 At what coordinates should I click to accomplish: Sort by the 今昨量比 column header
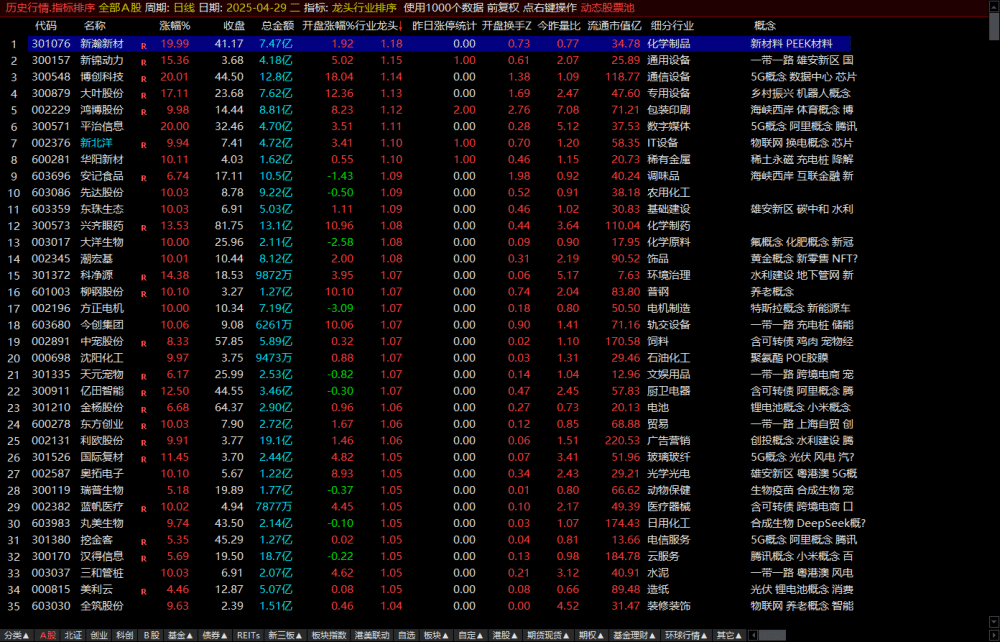pyautogui.click(x=559, y=26)
